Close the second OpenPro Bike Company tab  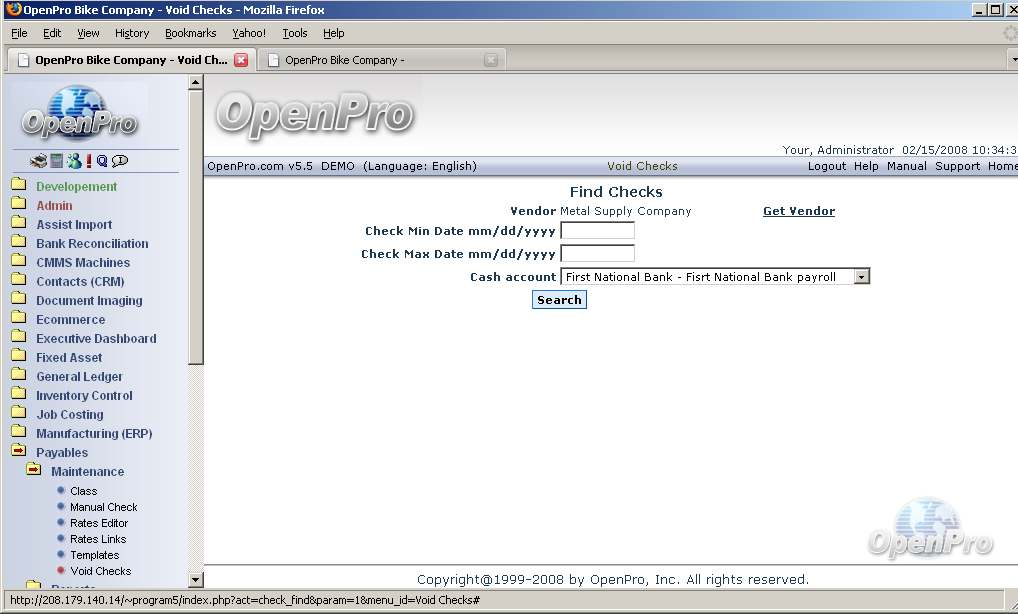coord(491,60)
